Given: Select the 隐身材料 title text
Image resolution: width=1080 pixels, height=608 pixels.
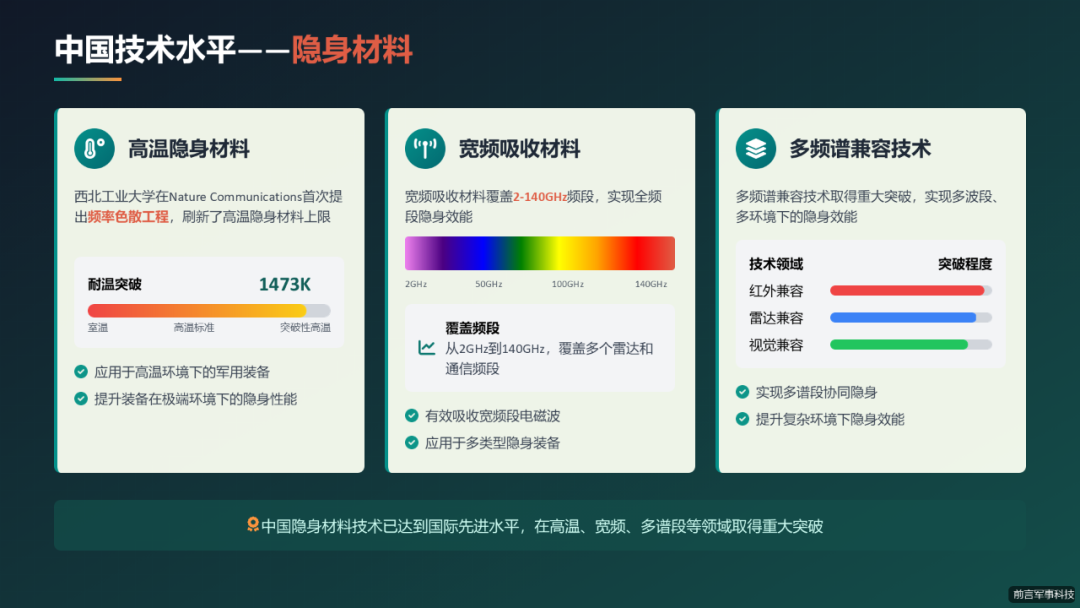Looking at the screenshot, I should tap(353, 48).
